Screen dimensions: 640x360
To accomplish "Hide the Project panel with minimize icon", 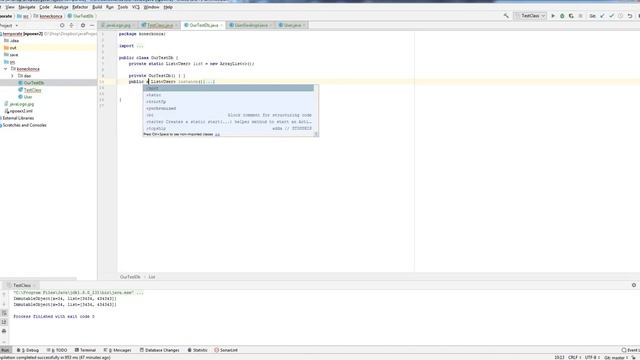I will pyautogui.click(x=92, y=25).
